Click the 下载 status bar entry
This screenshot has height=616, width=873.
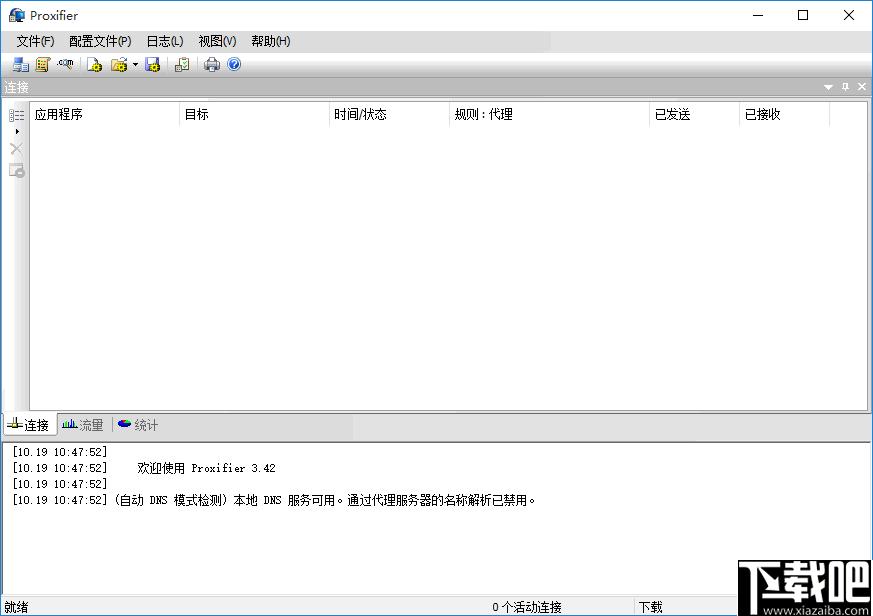(650, 607)
